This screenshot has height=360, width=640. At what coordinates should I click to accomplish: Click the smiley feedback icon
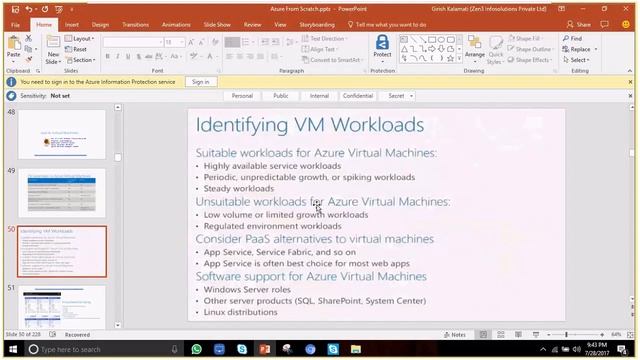point(625,24)
